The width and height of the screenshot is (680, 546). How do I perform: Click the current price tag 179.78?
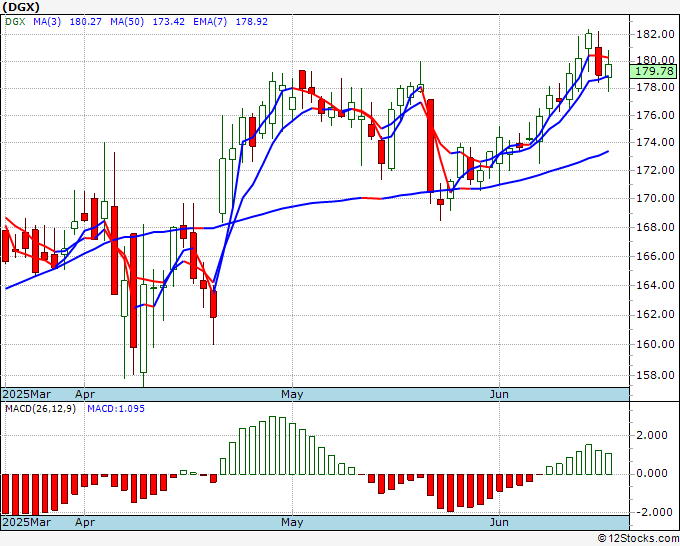[x=653, y=72]
